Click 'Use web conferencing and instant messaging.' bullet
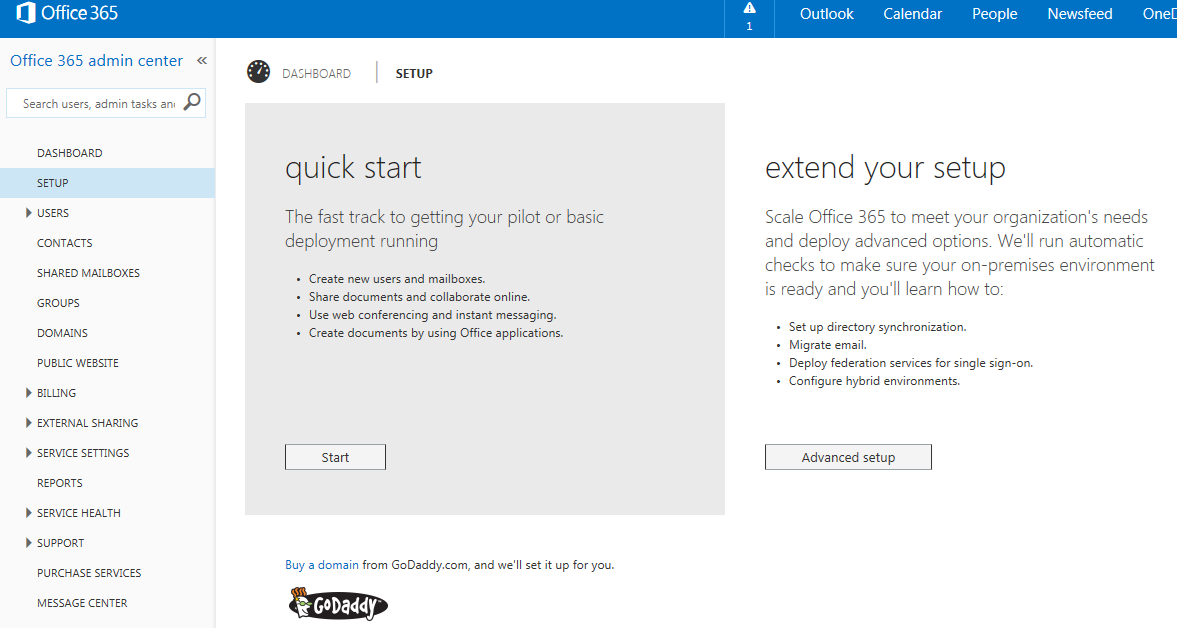The image size is (1177, 628). 432,315
